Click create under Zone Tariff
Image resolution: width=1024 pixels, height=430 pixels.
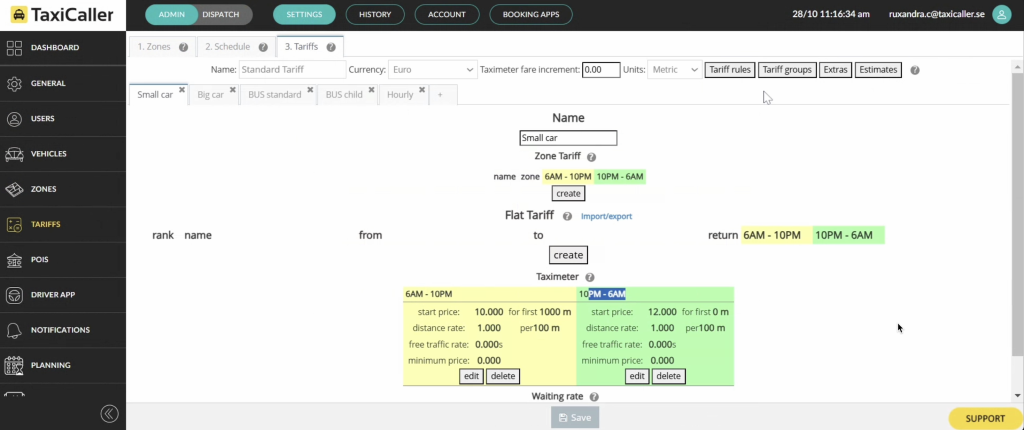tap(568, 194)
